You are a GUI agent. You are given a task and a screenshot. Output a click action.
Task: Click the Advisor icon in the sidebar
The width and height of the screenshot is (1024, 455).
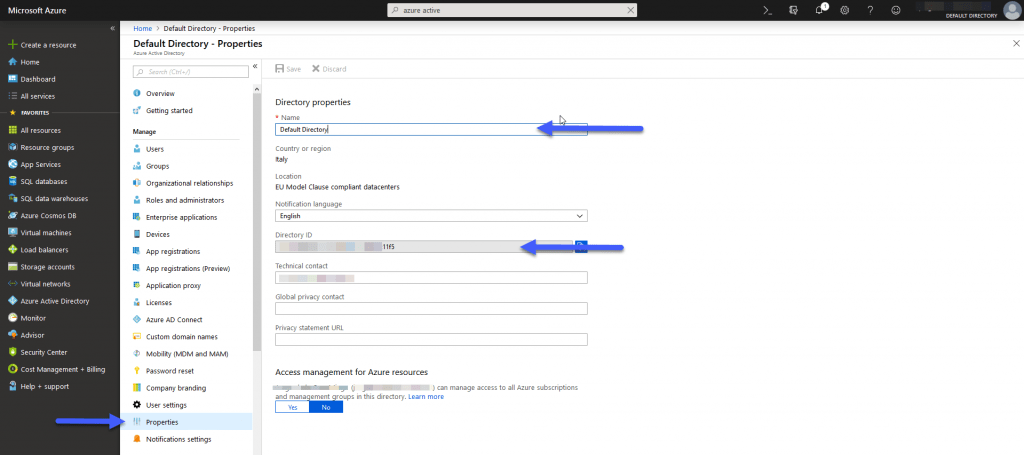pyautogui.click(x=12, y=335)
